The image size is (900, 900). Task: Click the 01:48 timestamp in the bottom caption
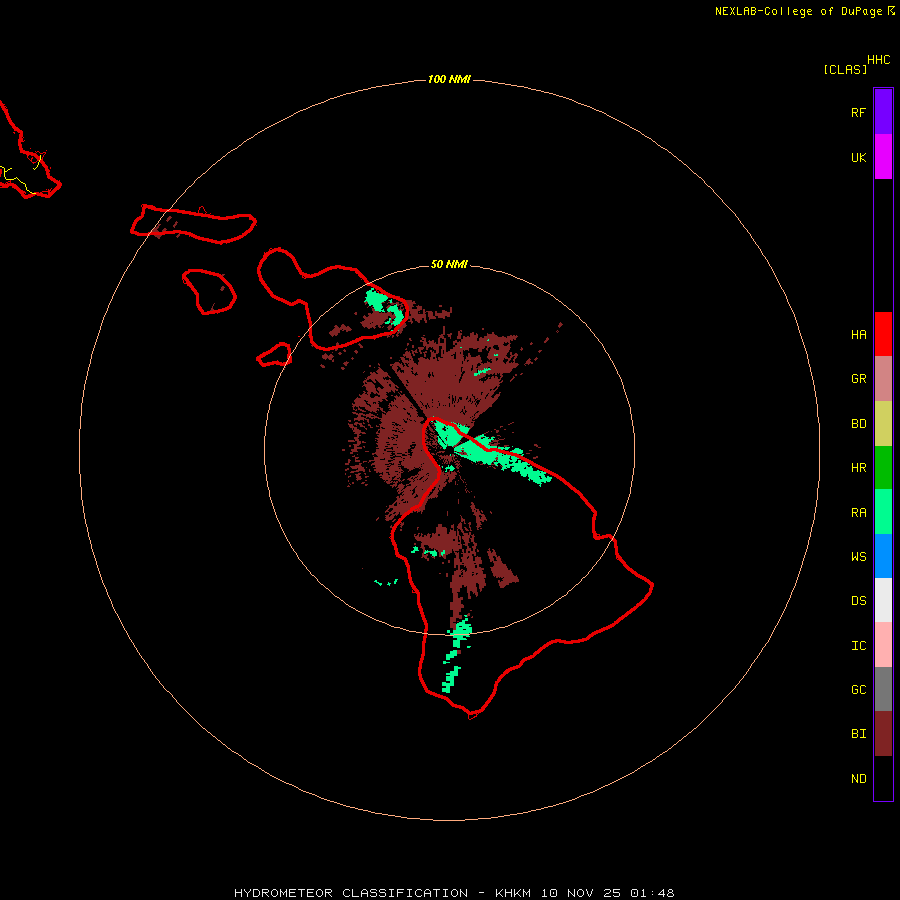[x=652, y=893]
